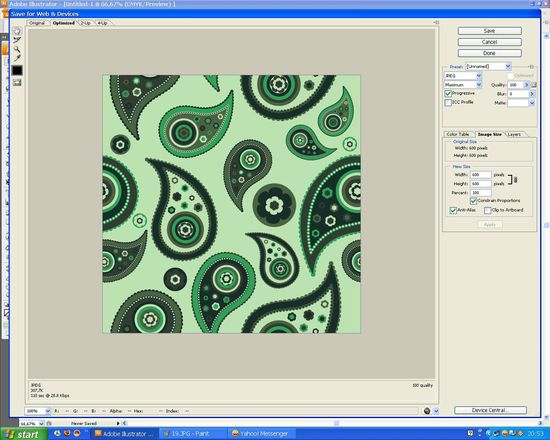Open the preview pane menu icon
Screen dimensions: 550x440
pos(436,22)
